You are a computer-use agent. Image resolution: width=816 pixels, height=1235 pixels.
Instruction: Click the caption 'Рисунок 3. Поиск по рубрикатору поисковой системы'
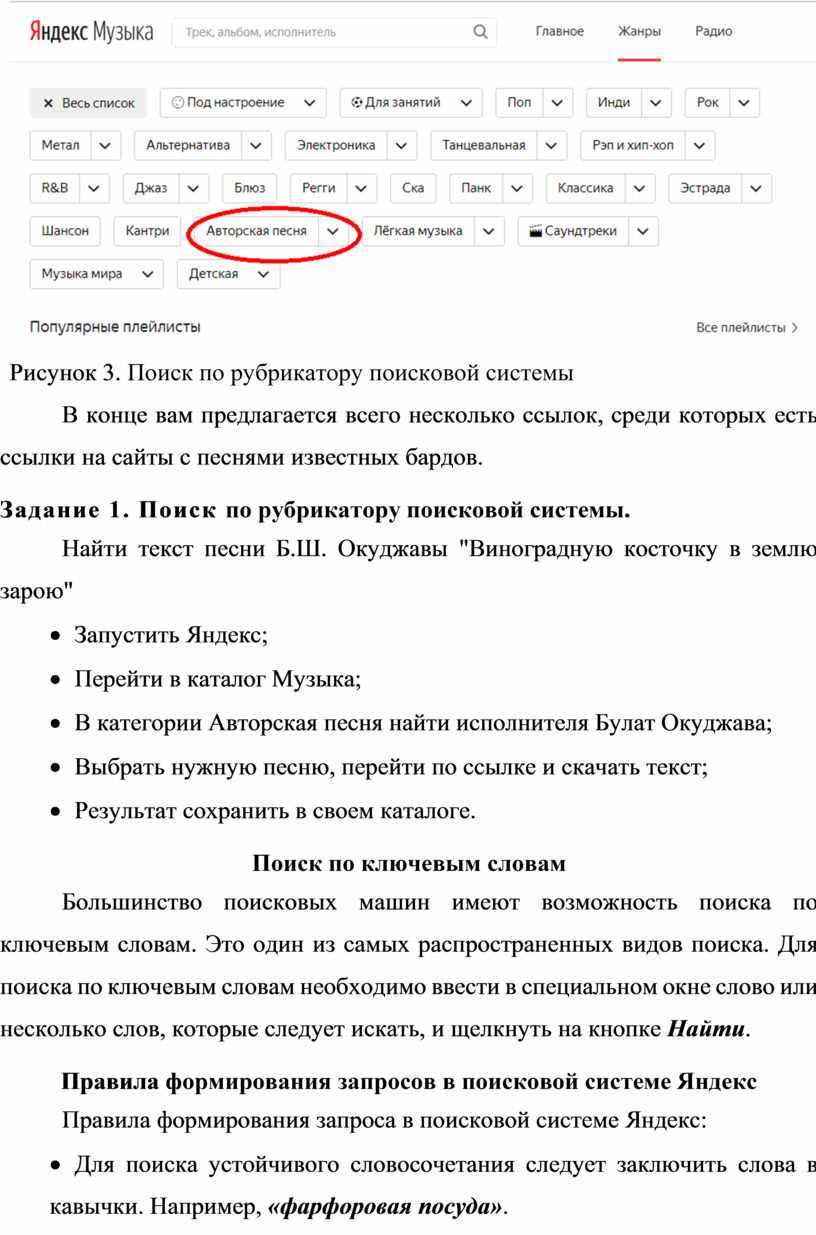292,375
